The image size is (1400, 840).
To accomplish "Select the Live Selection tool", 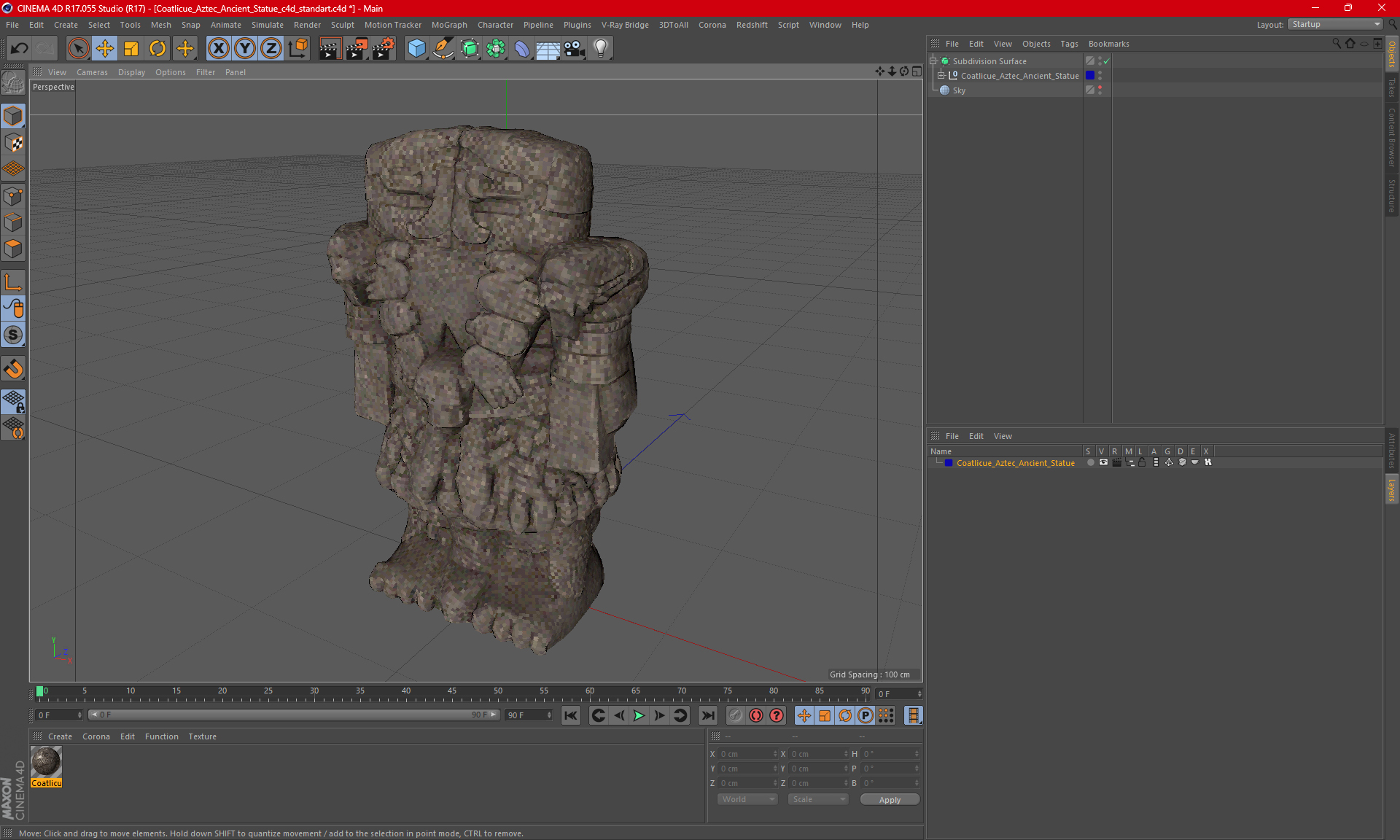I will coord(78,49).
